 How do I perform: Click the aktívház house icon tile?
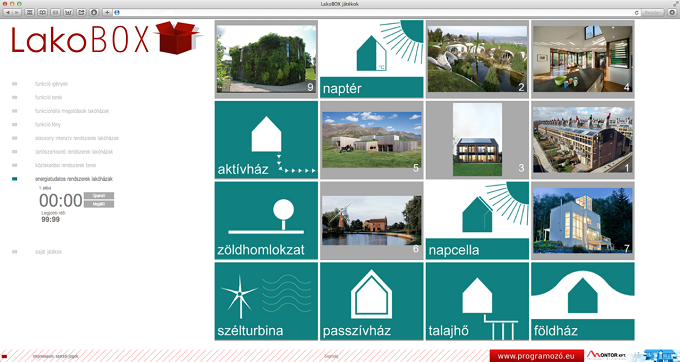click(266, 140)
